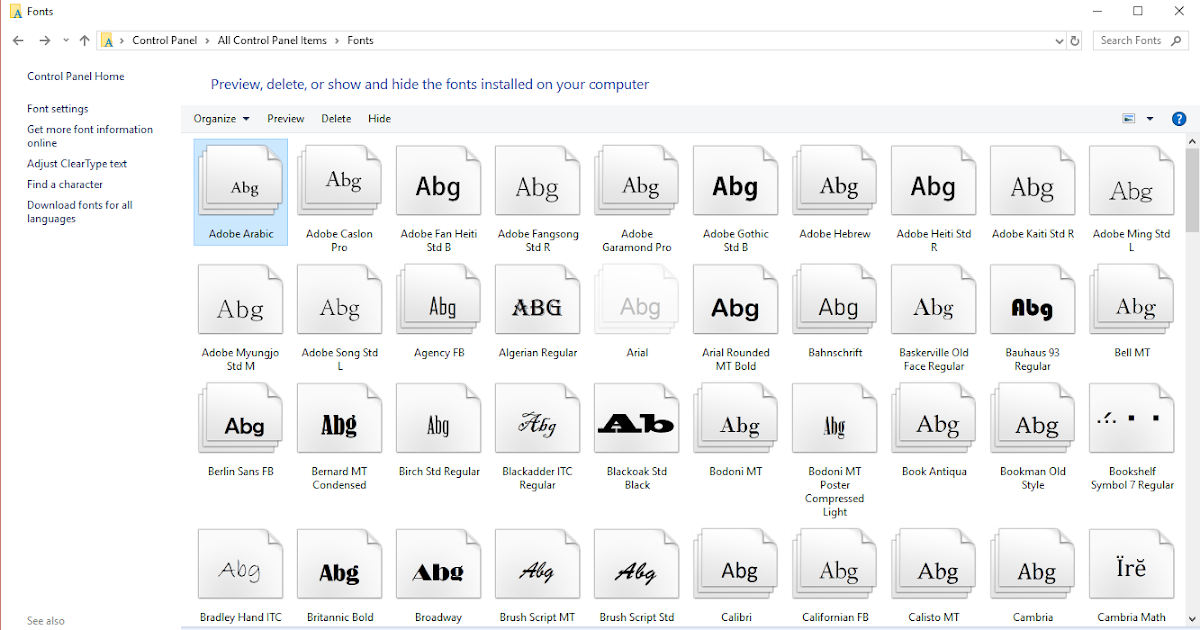
Task: Click the Delete toolbar button
Action: click(336, 118)
